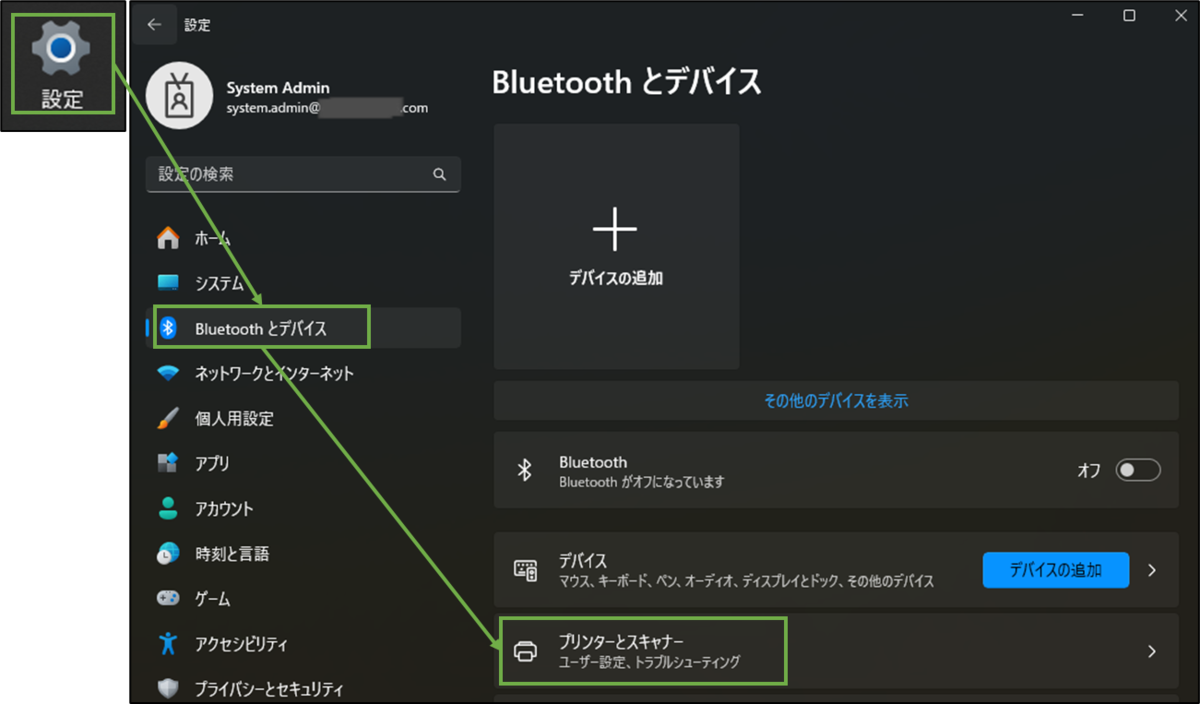Click the アクセシビリティ figure icon
The width and height of the screenshot is (1200, 704).
168,643
